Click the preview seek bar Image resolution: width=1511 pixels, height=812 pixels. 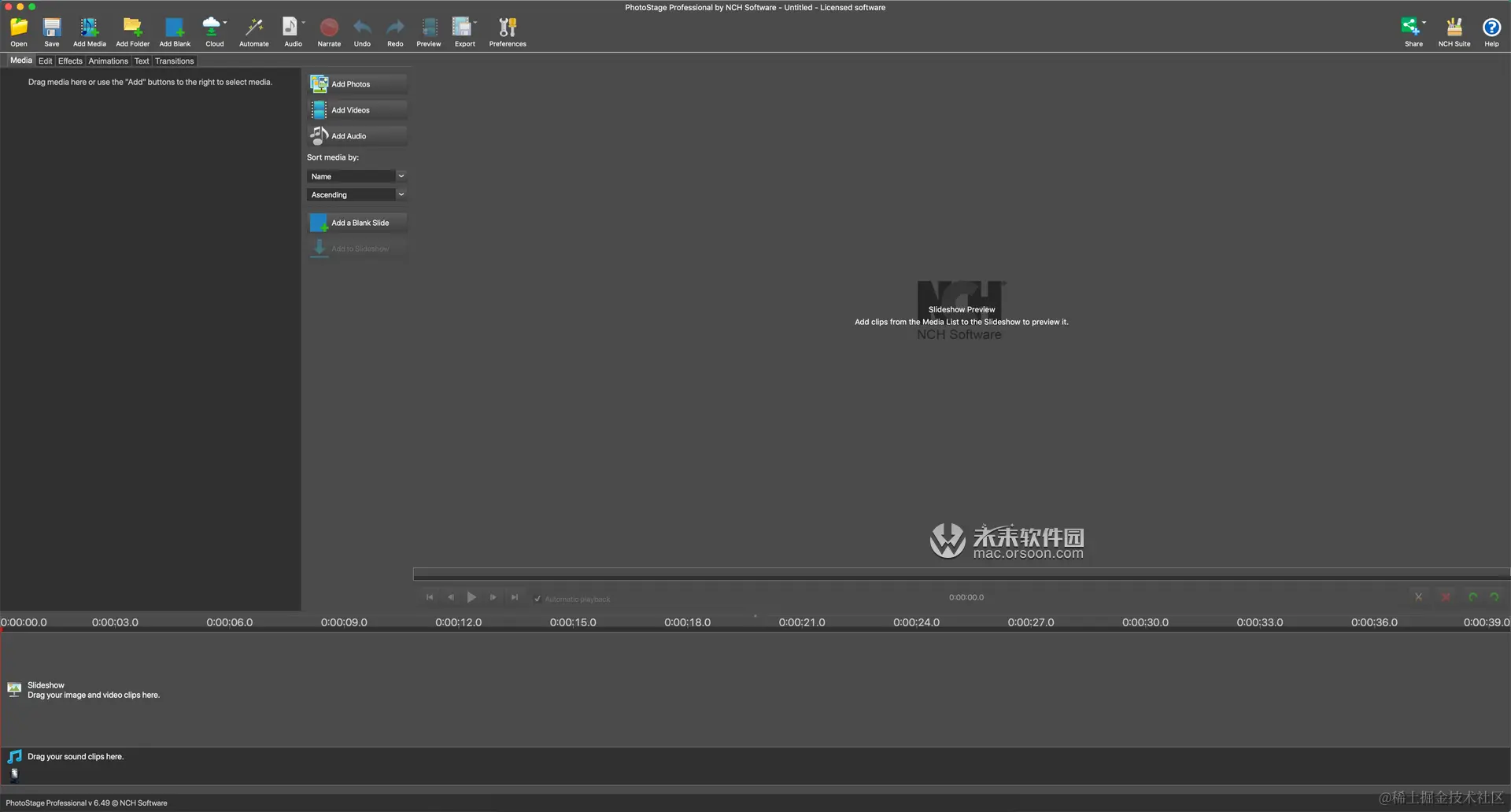click(x=961, y=574)
